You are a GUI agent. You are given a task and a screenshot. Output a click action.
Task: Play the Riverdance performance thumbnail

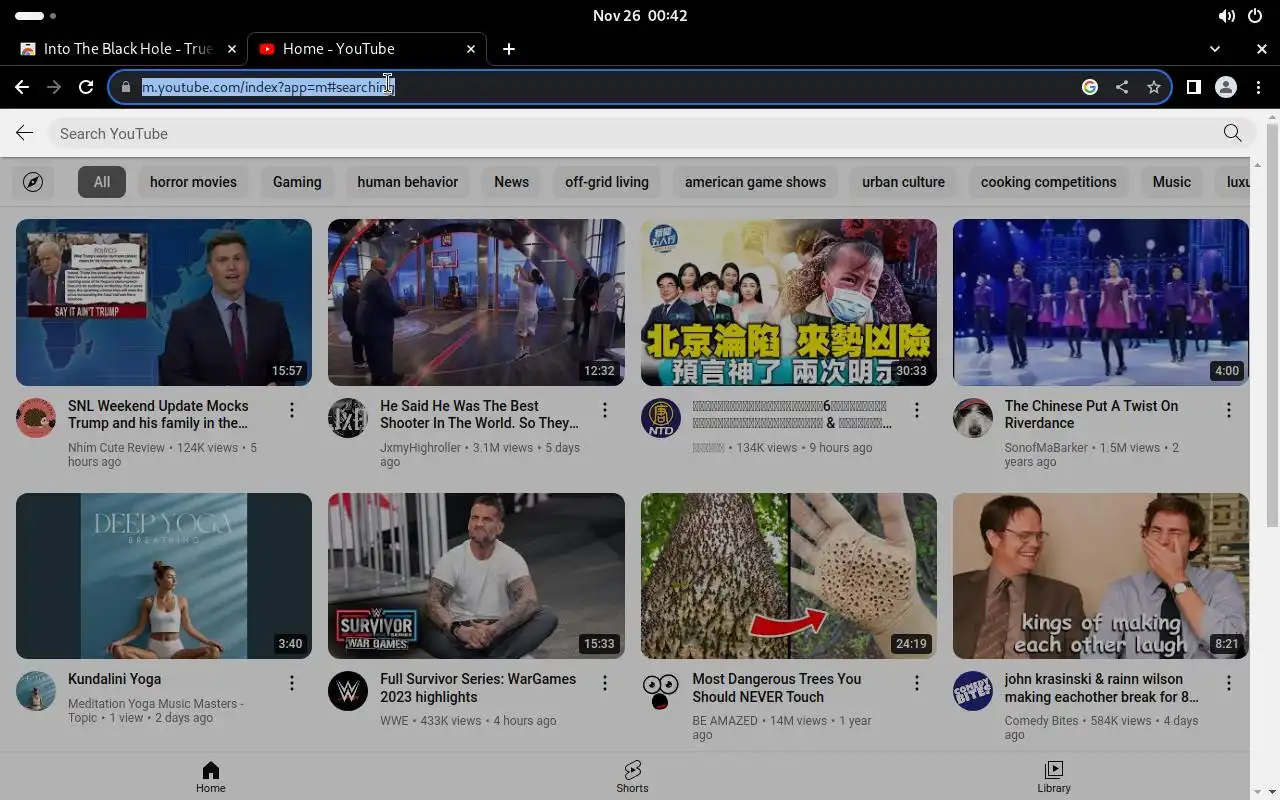1101,302
